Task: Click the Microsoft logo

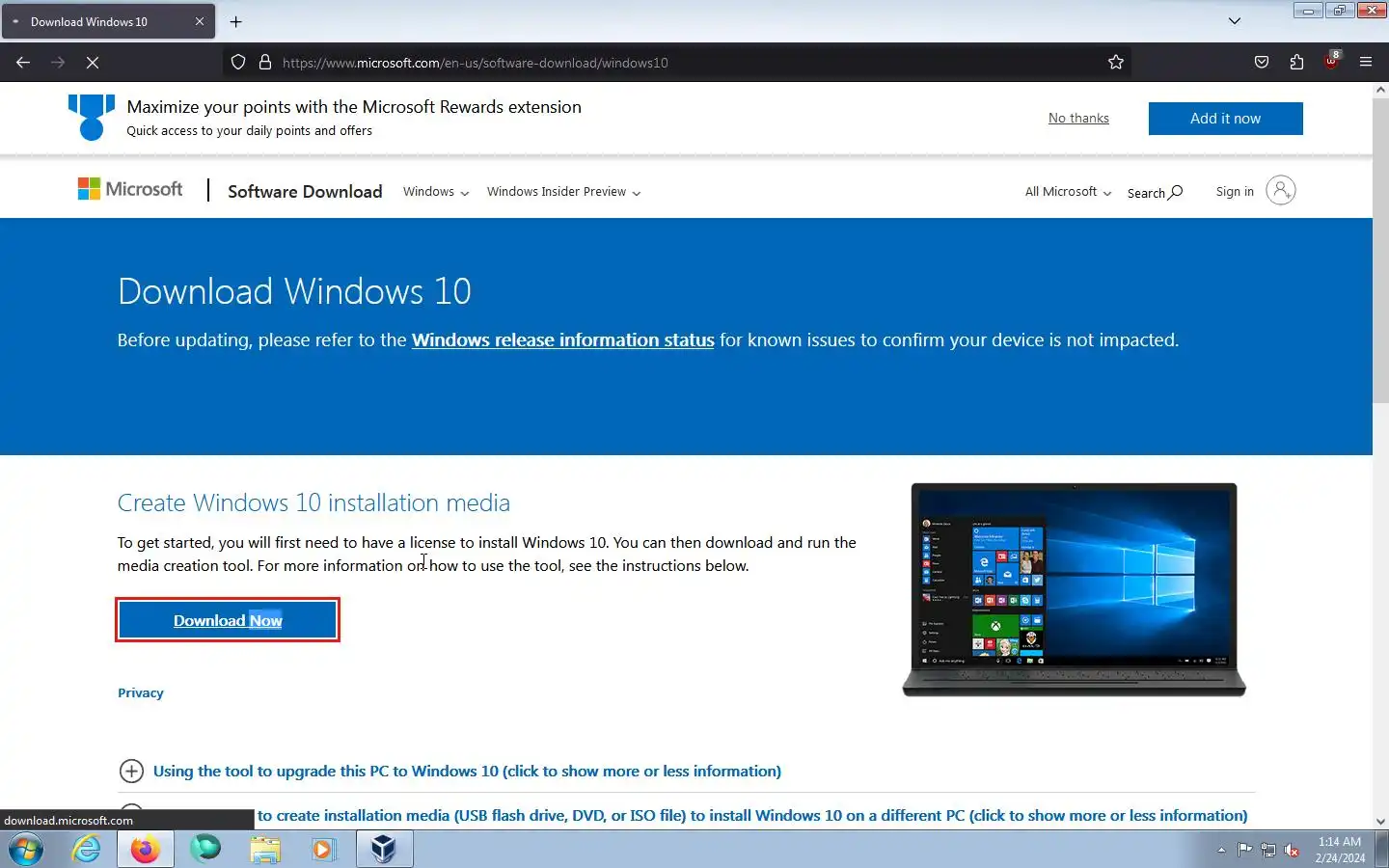Action: [x=130, y=189]
